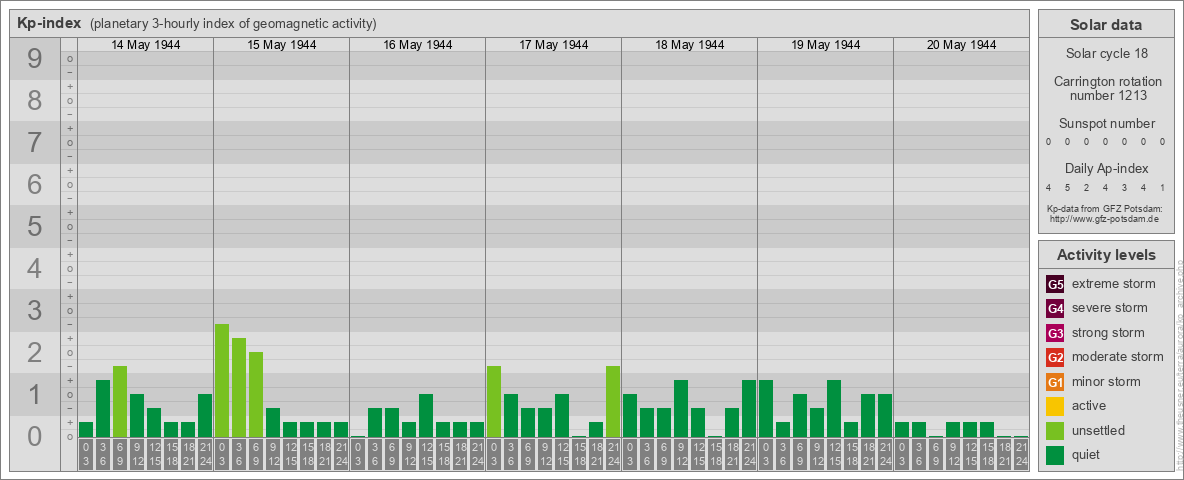Click the G4 severe storm badge
This screenshot has height=480, width=1184.
pos(1056,309)
